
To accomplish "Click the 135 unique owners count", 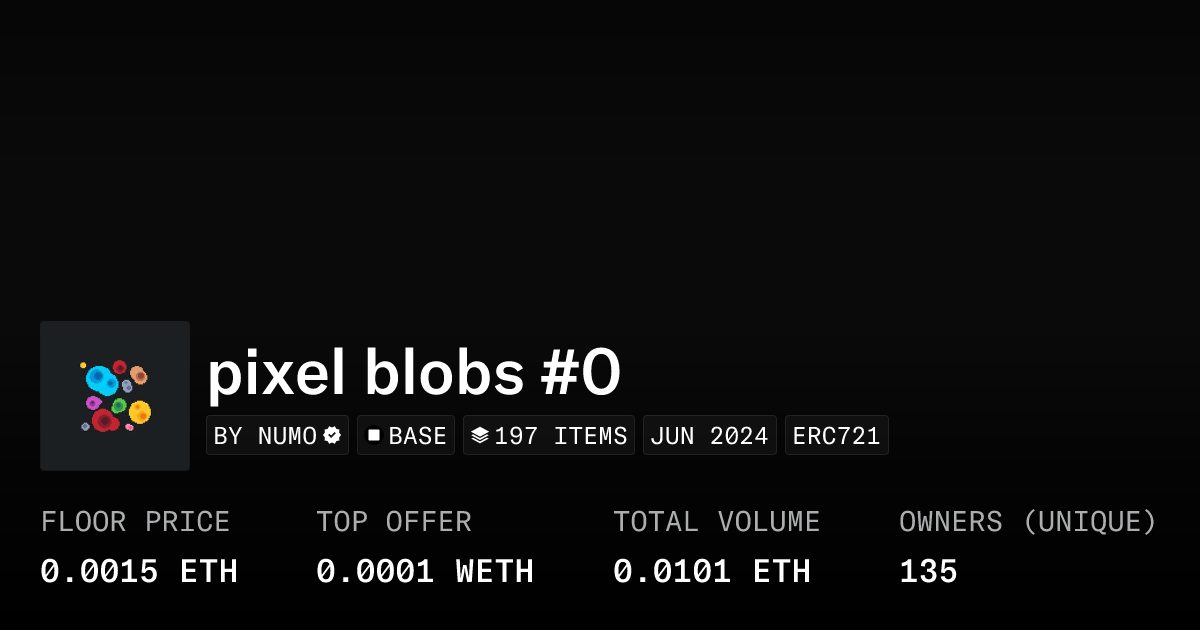I will point(928,572).
